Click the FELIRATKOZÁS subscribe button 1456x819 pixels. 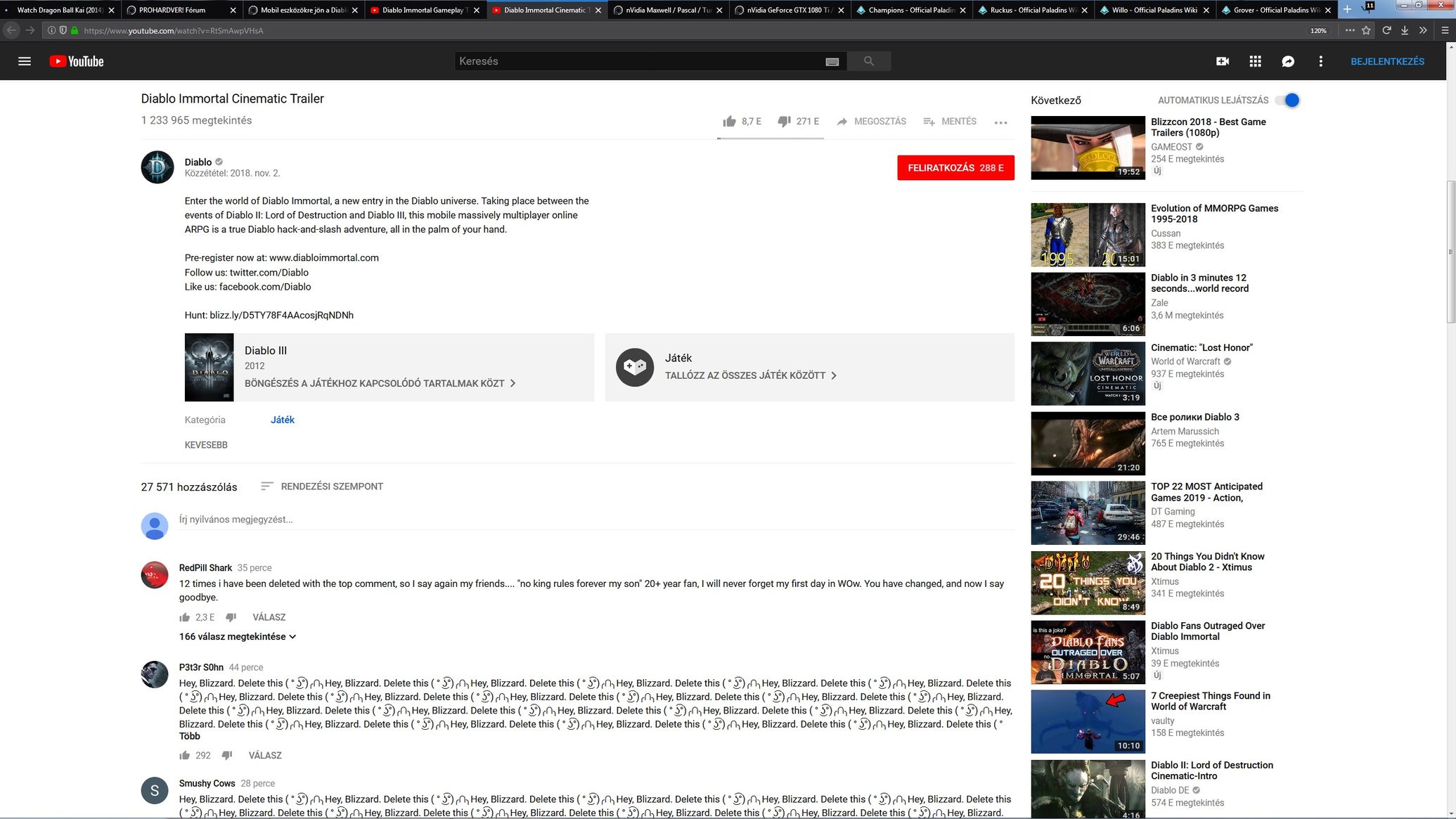[x=955, y=168]
